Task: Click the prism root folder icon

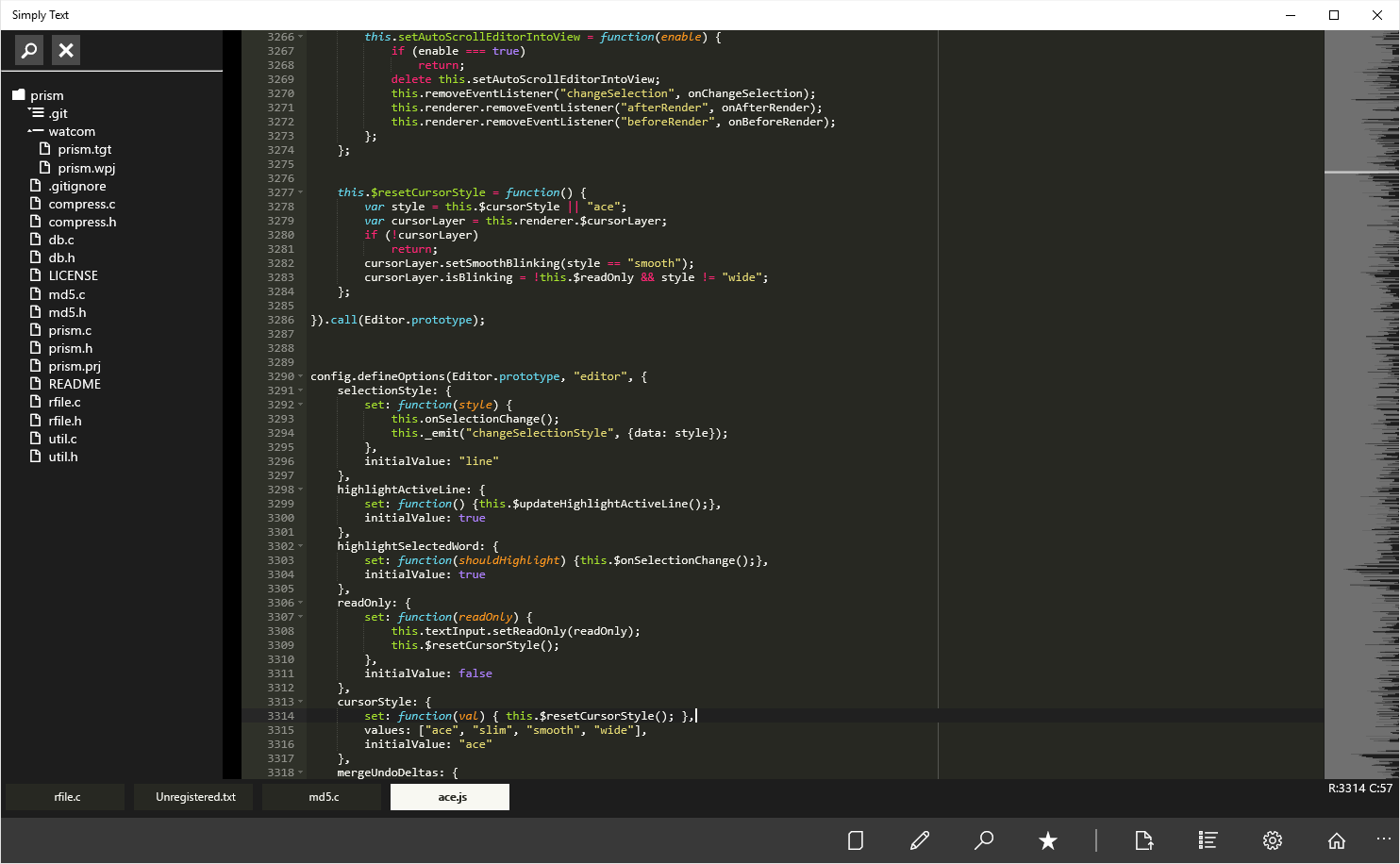Action: pos(18,95)
